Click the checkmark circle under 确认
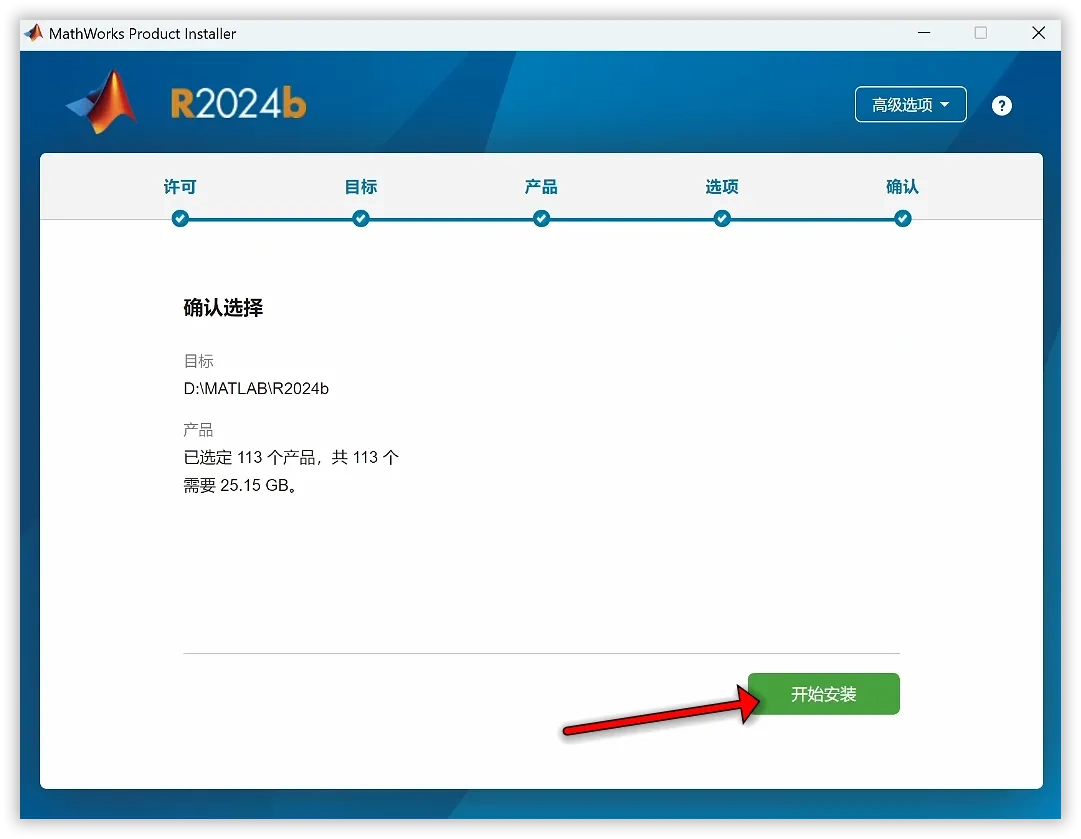Screen dimensions: 1081x839 point(902,219)
